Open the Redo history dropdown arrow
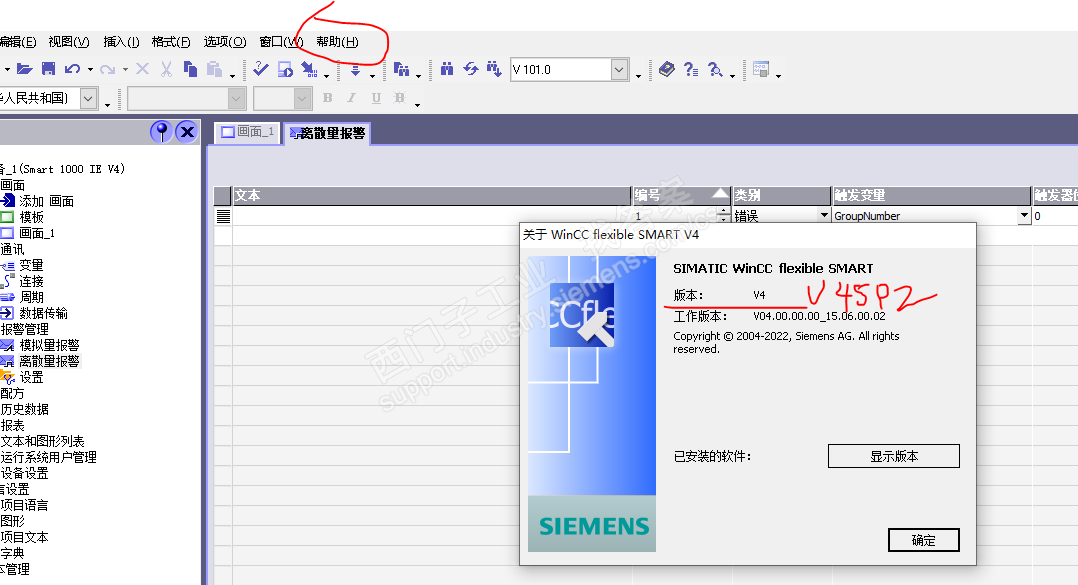This screenshot has height=585, width=1078. [x=125, y=69]
